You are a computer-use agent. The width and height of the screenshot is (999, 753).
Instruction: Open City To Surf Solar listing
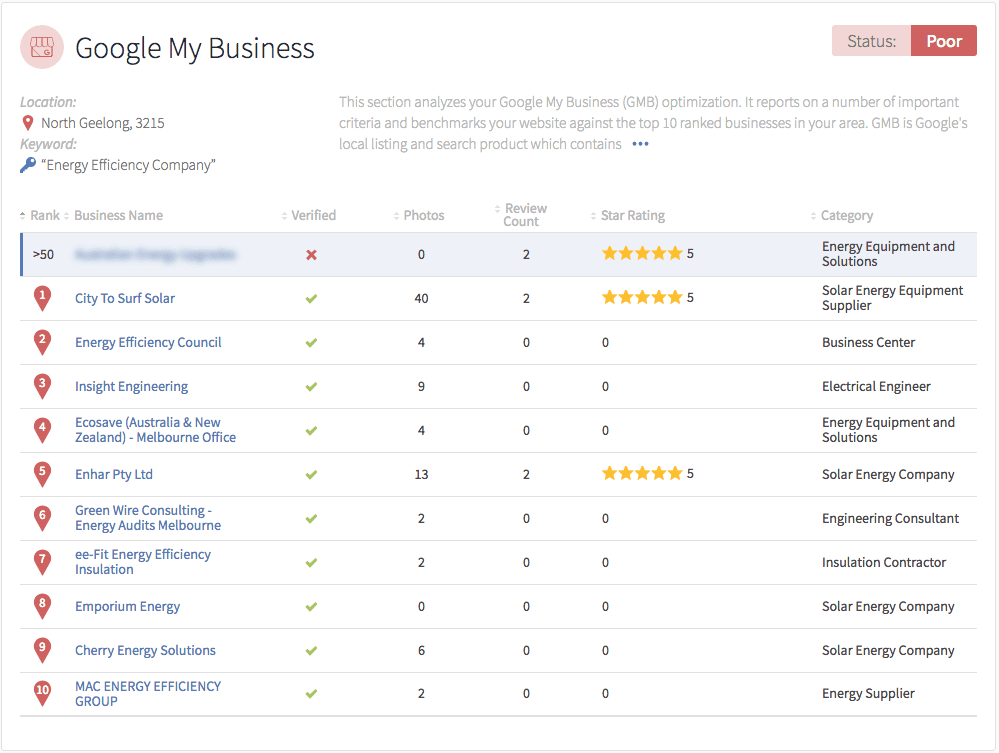[125, 298]
